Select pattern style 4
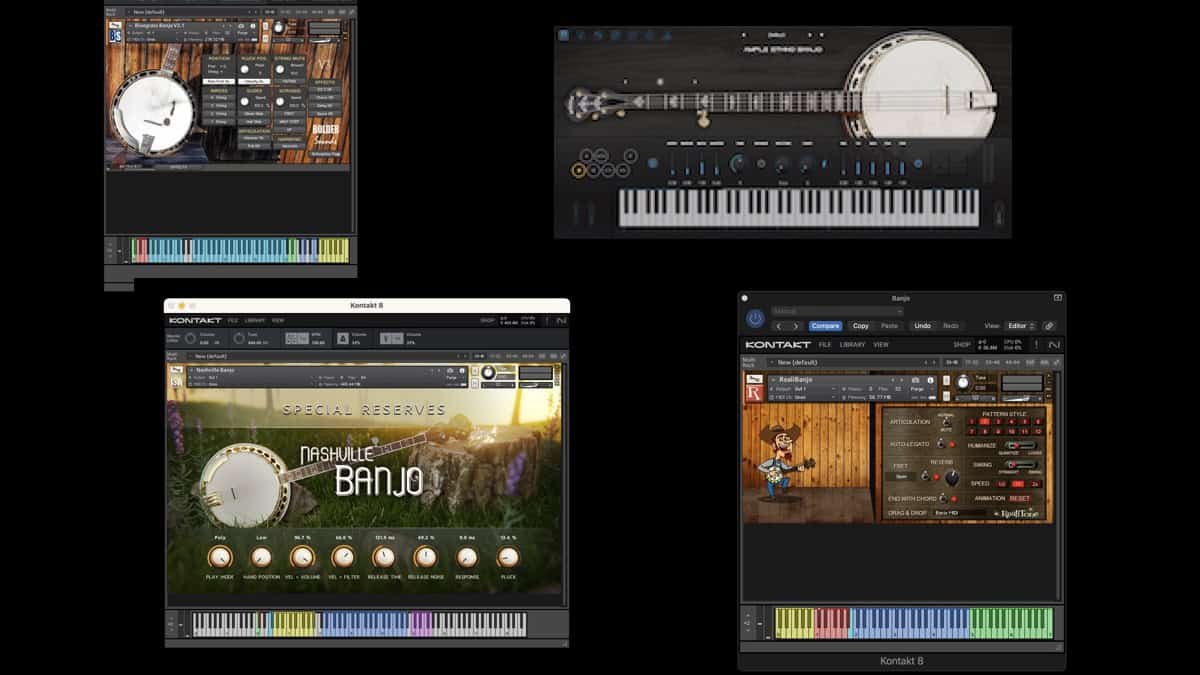The image size is (1200, 675). click(1012, 422)
